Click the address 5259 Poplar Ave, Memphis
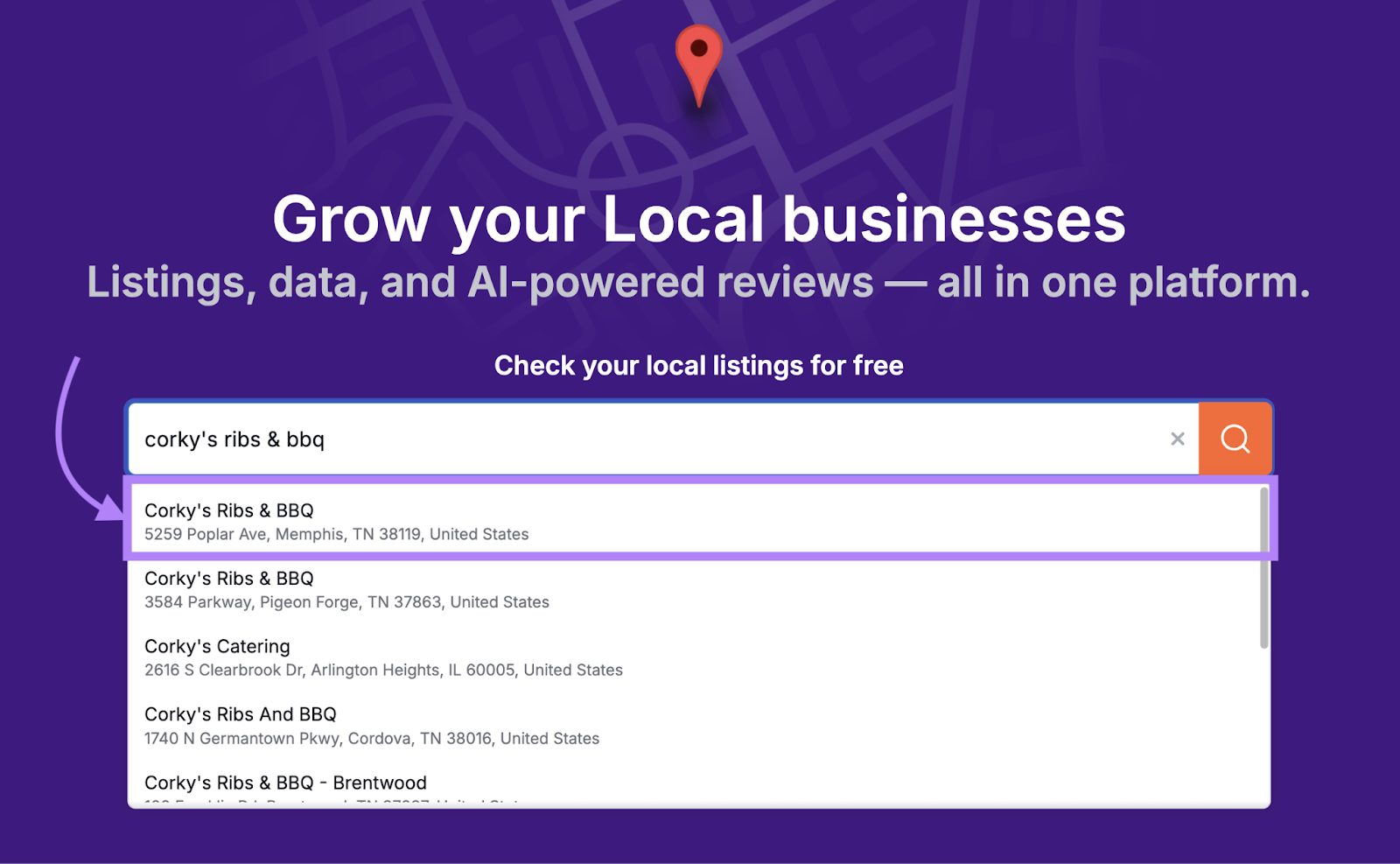This screenshot has width=1400, height=864. tap(336, 534)
